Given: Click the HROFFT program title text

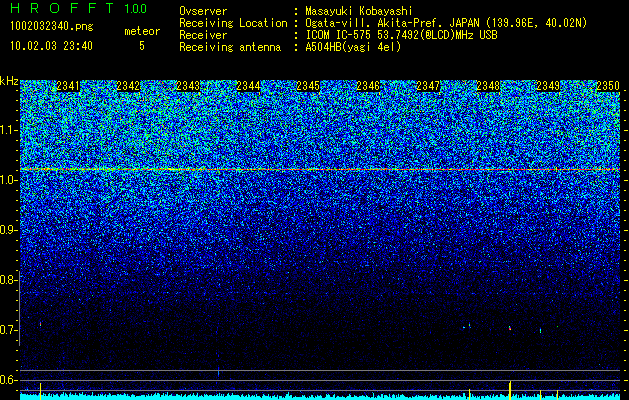Looking at the screenshot, I should (62, 8).
